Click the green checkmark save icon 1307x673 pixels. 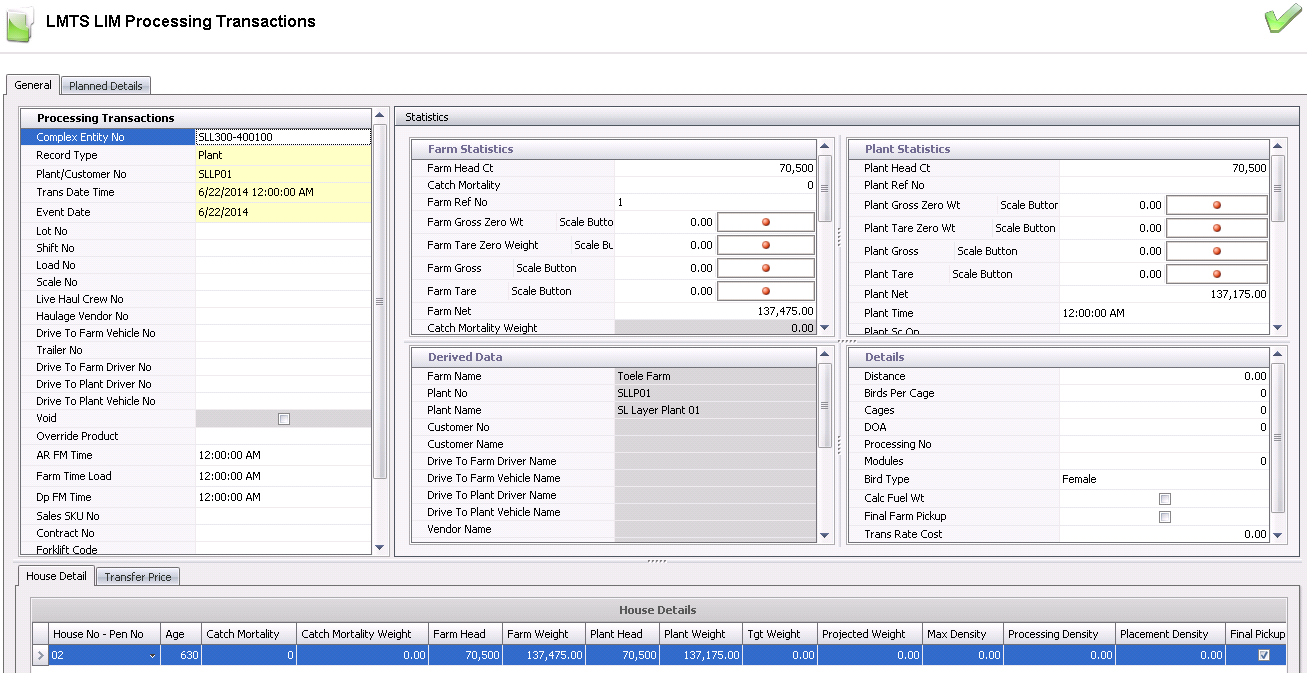(1282, 20)
